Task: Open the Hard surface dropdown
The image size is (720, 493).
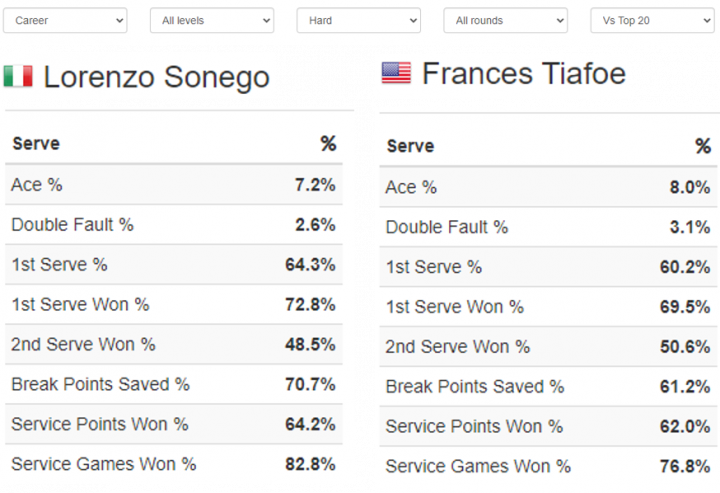Action: pyautogui.click(x=359, y=20)
